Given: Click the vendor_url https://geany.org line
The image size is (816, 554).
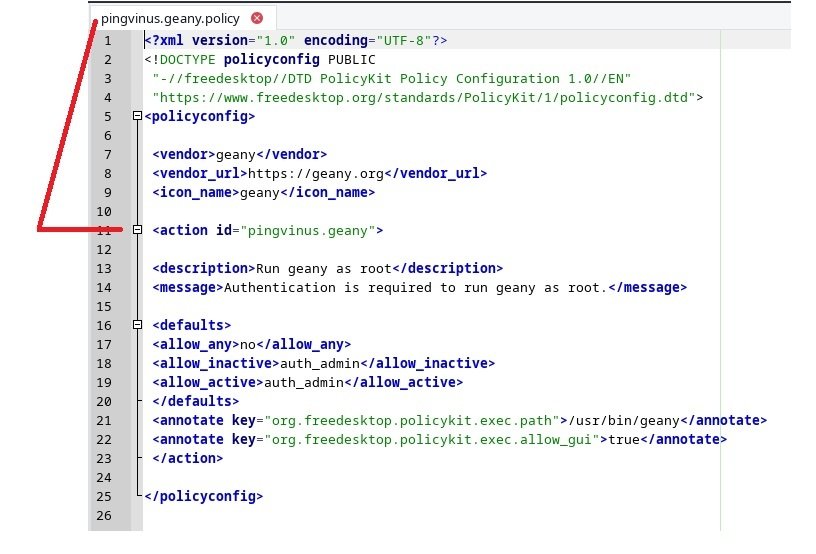Looking at the screenshot, I should coord(320,173).
